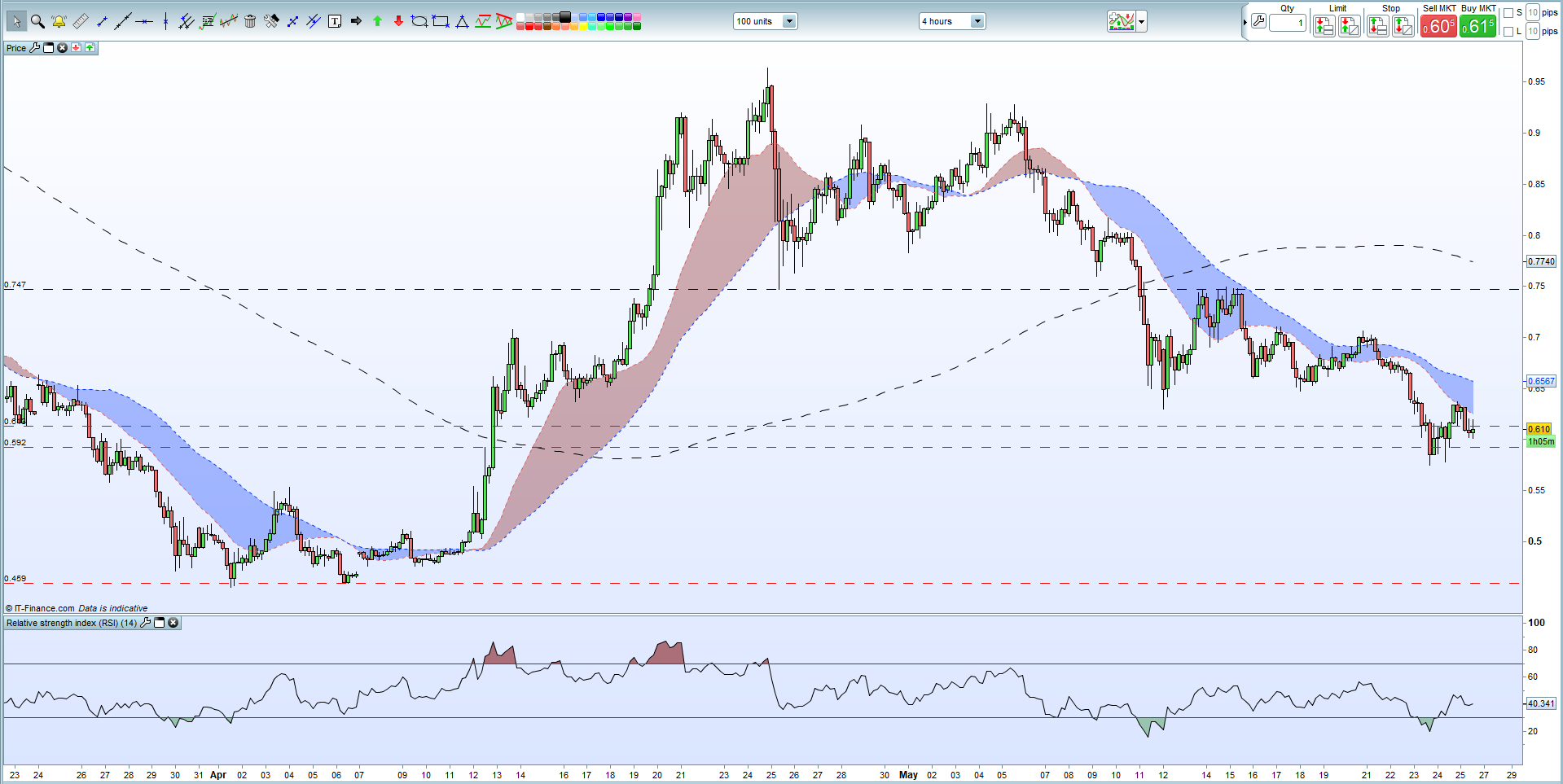1563x784 pixels.
Task: Open the add-indicators chart icon
Action: pyautogui.click(x=1122, y=21)
